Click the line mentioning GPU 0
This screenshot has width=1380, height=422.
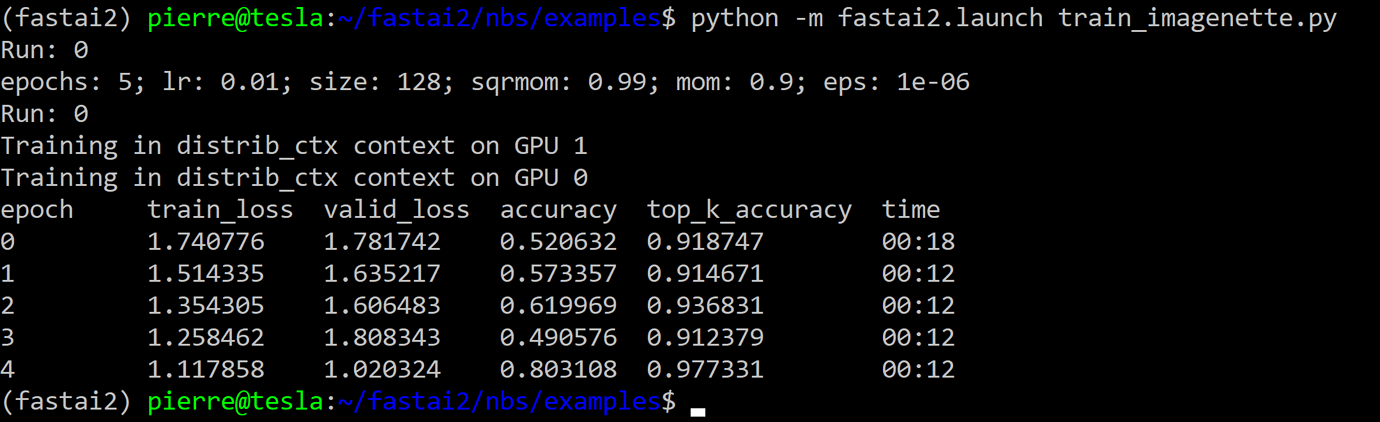pyautogui.click(x=294, y=178)
